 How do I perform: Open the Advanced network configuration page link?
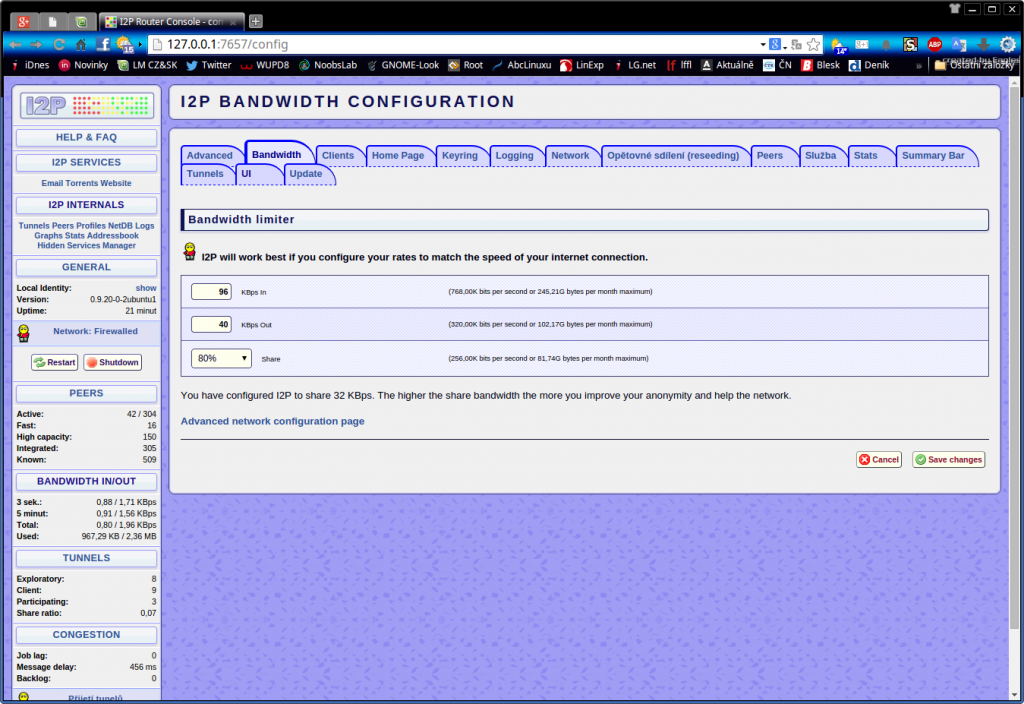272,421
